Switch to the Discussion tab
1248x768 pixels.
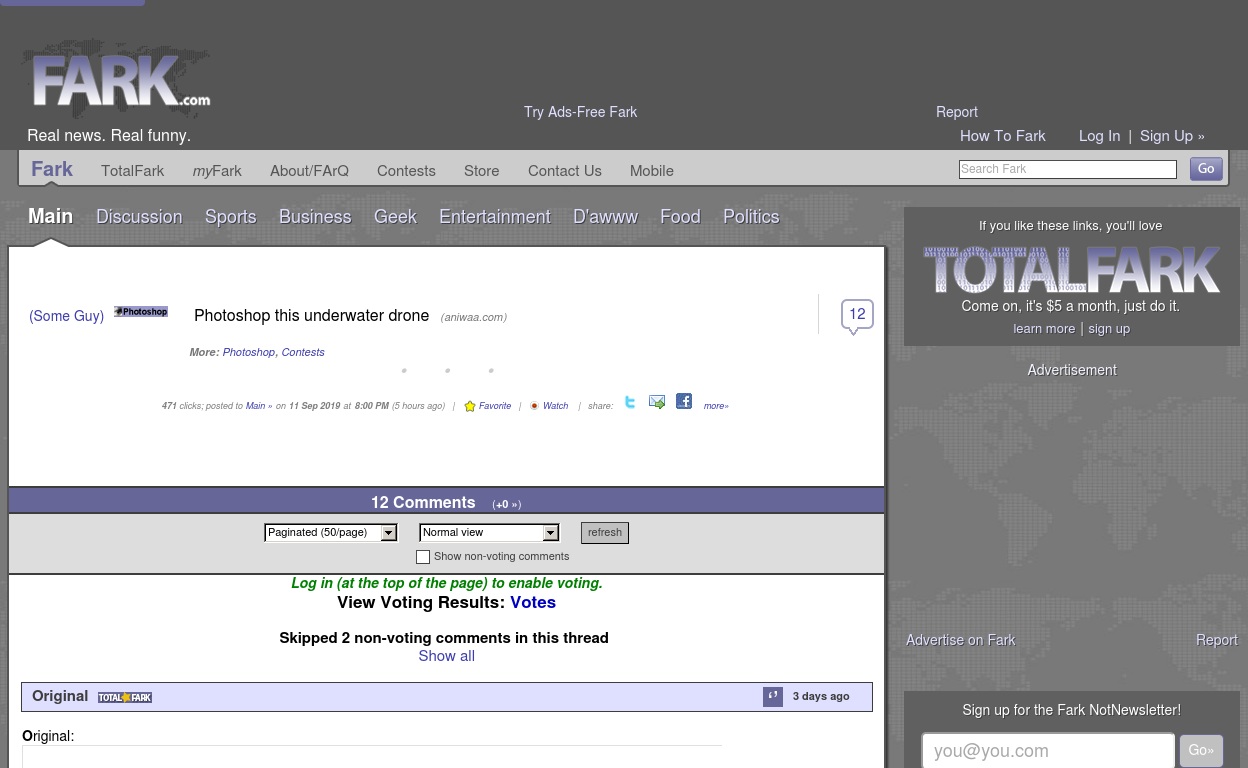139,217
